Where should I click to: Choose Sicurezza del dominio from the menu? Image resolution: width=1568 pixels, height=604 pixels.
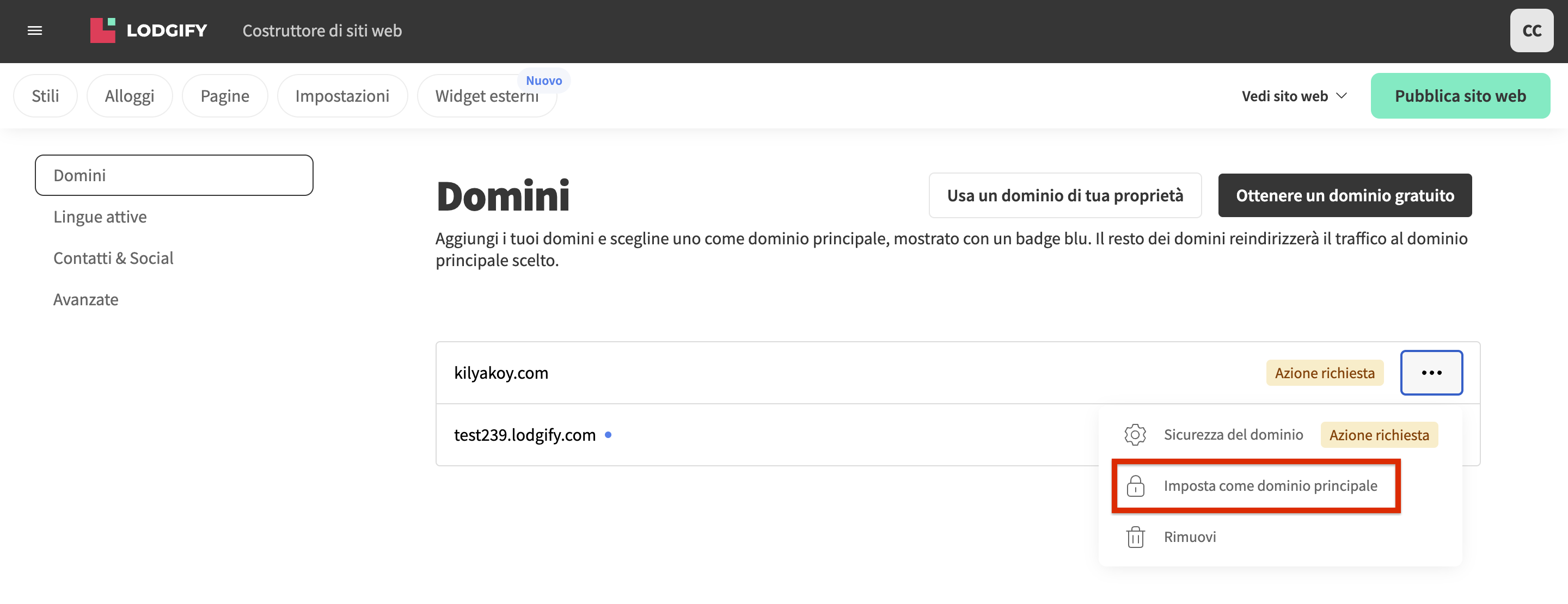(1233, 434)
